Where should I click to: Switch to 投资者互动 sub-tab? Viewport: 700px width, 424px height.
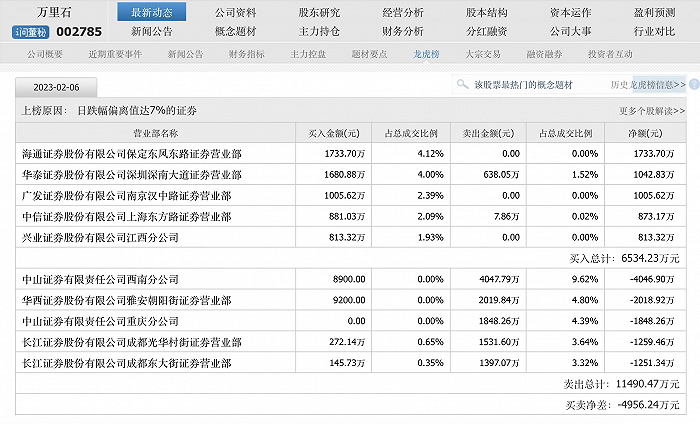click(610, 54)
